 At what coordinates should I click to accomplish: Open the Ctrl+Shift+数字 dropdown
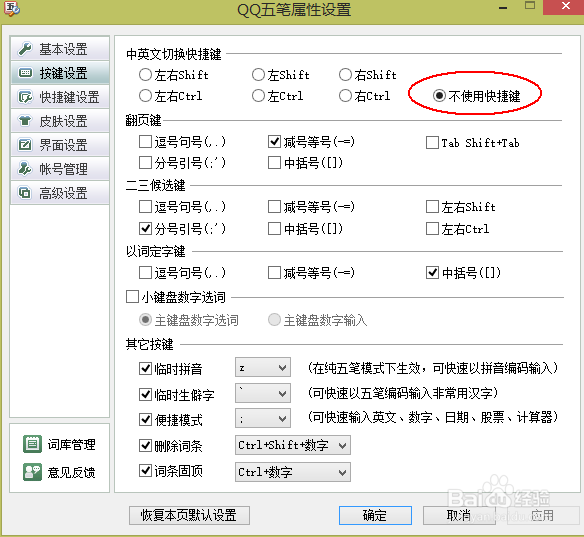[x=293, y=445]
